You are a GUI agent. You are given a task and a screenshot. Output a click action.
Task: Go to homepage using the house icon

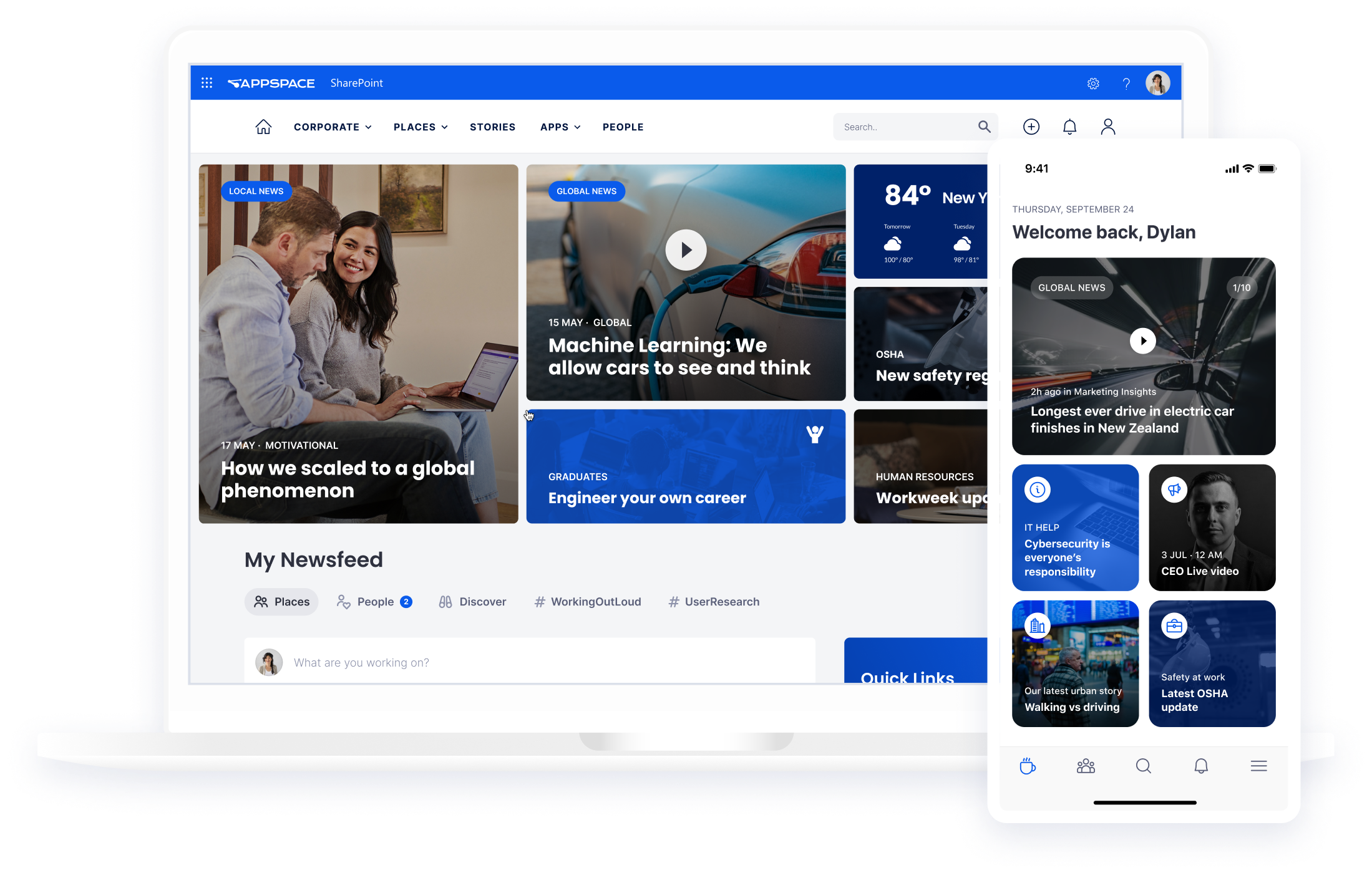pos(263,127)
